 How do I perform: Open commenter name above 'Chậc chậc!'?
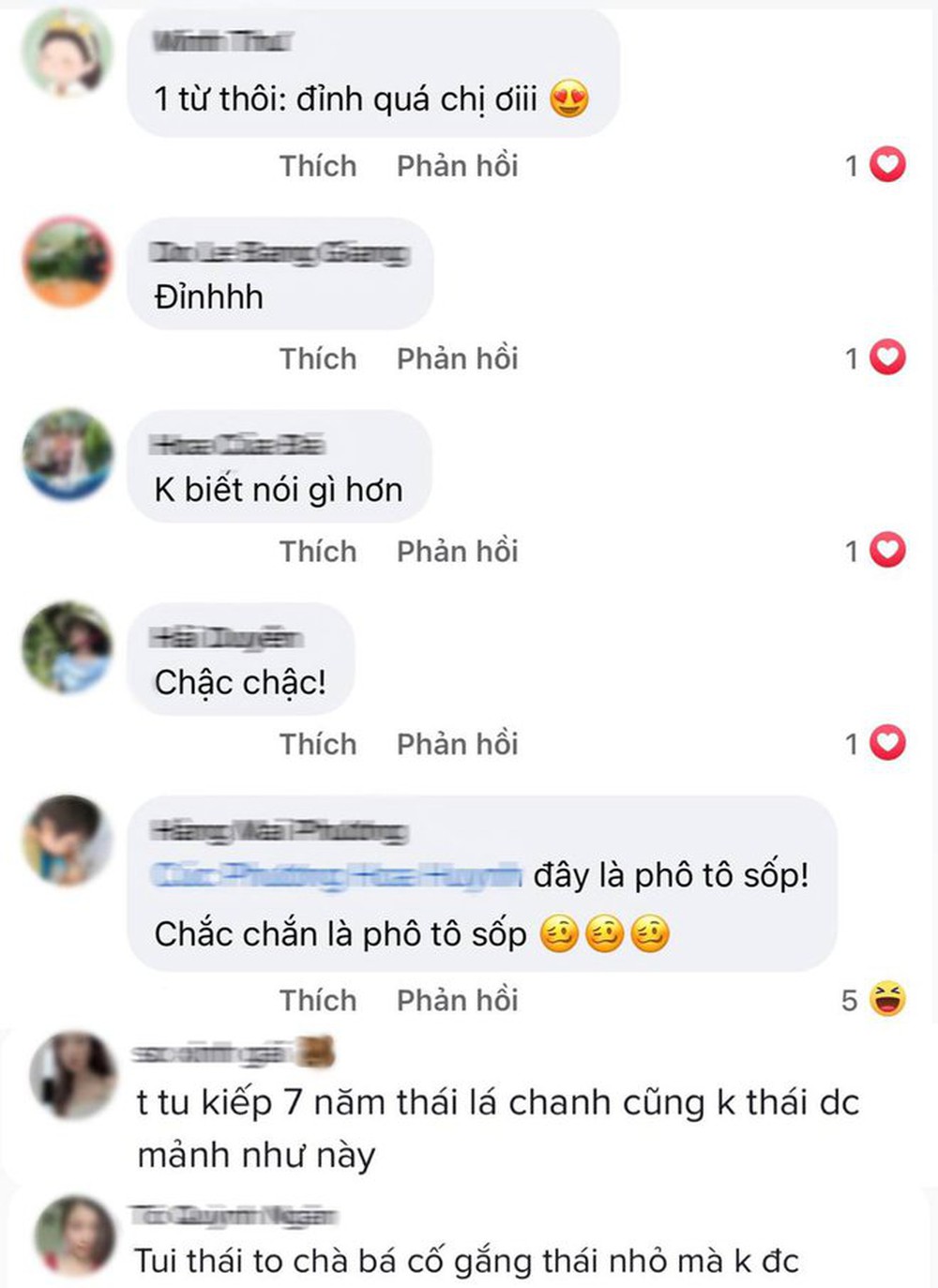226,638
